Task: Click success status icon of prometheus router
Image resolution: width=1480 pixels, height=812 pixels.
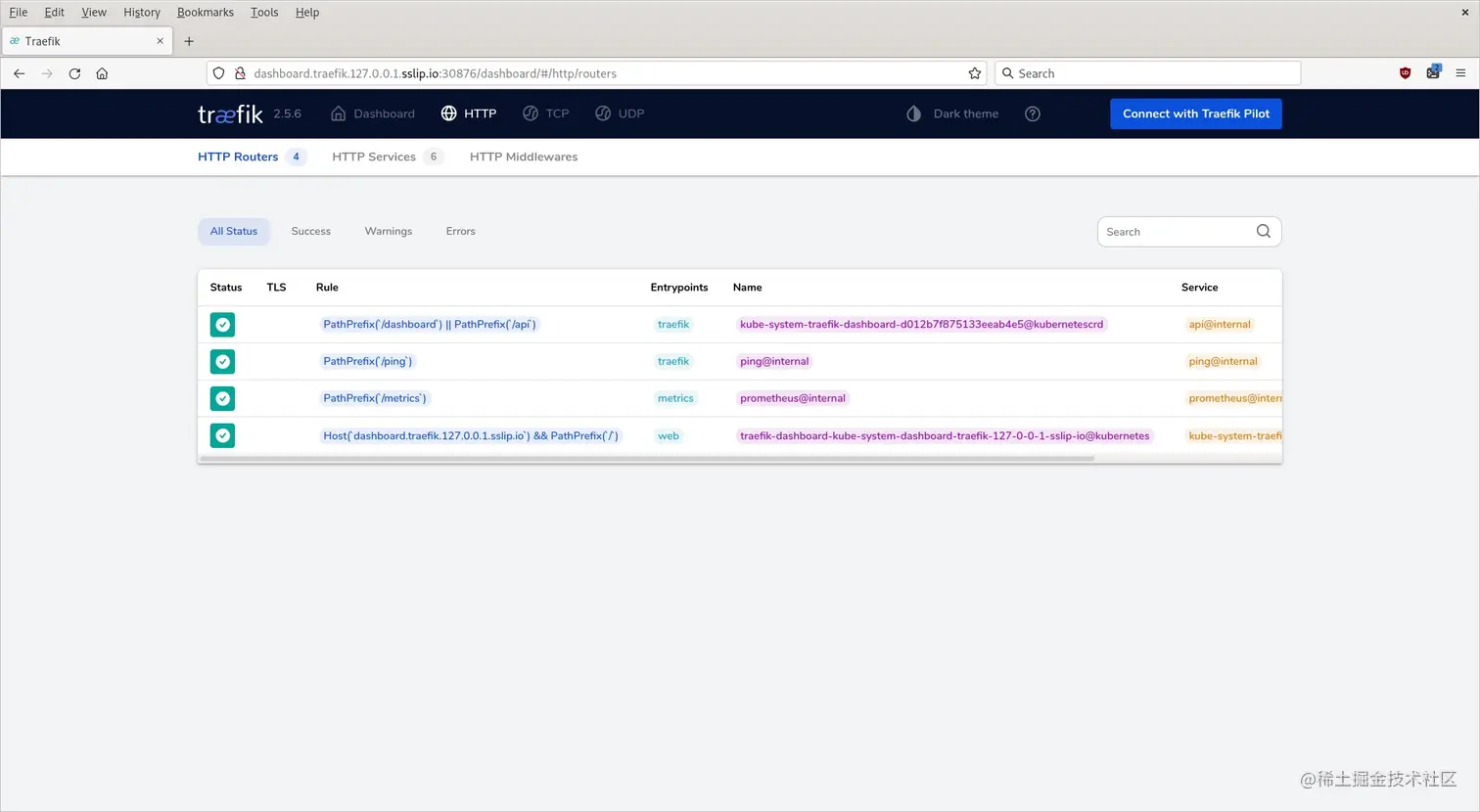Action: pos(223,399)
